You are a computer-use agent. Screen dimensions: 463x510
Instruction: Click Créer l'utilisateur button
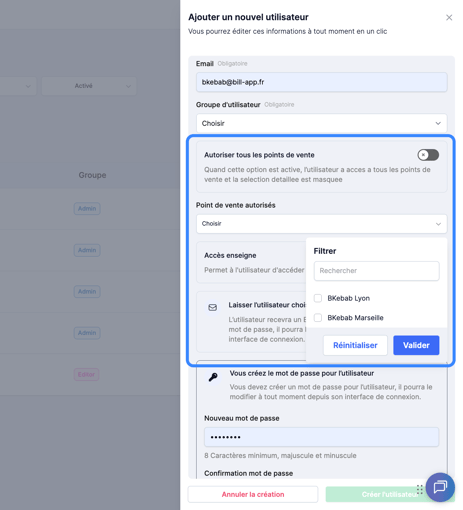point(390,494)
